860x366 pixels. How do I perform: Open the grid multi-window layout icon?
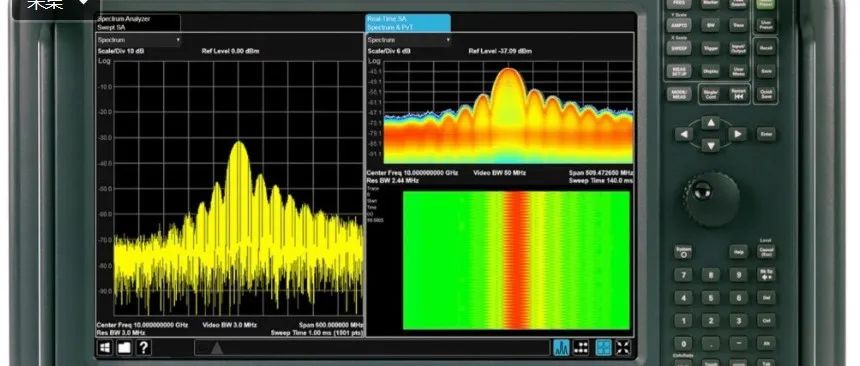pyautogui.click(x=581, y=347)
